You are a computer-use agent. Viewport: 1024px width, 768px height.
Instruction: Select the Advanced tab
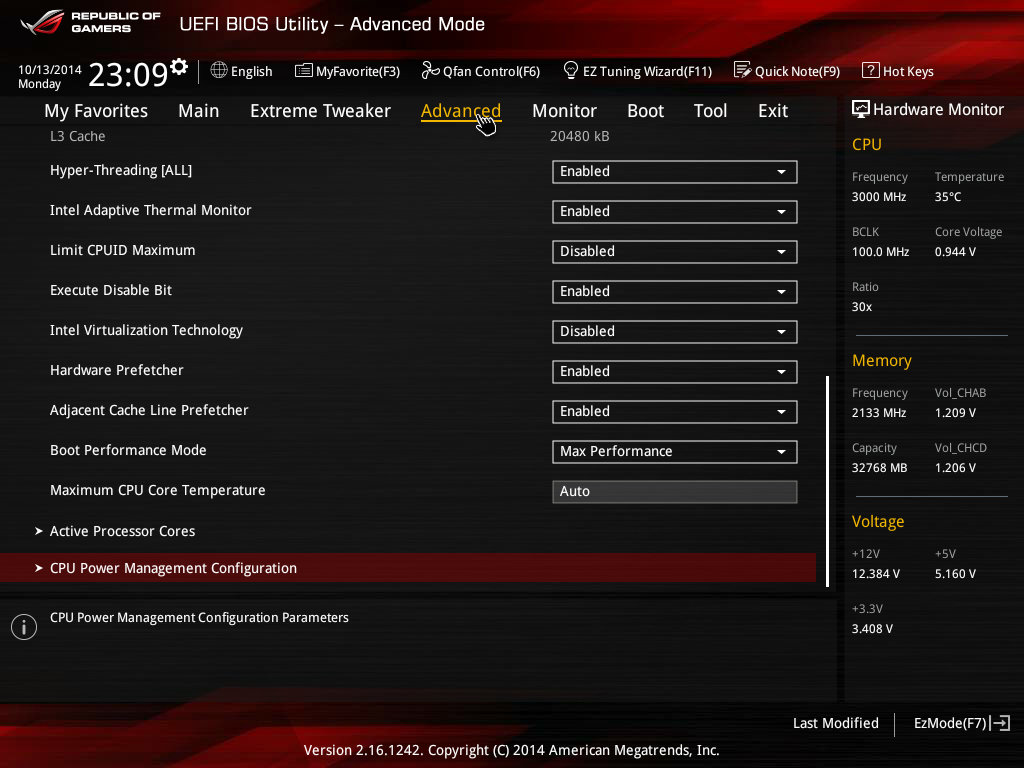click(x=461, y=111)
